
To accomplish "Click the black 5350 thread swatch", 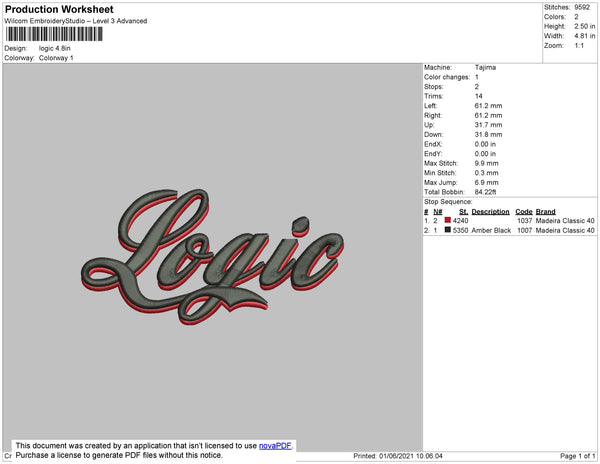I will click(448, 230).
